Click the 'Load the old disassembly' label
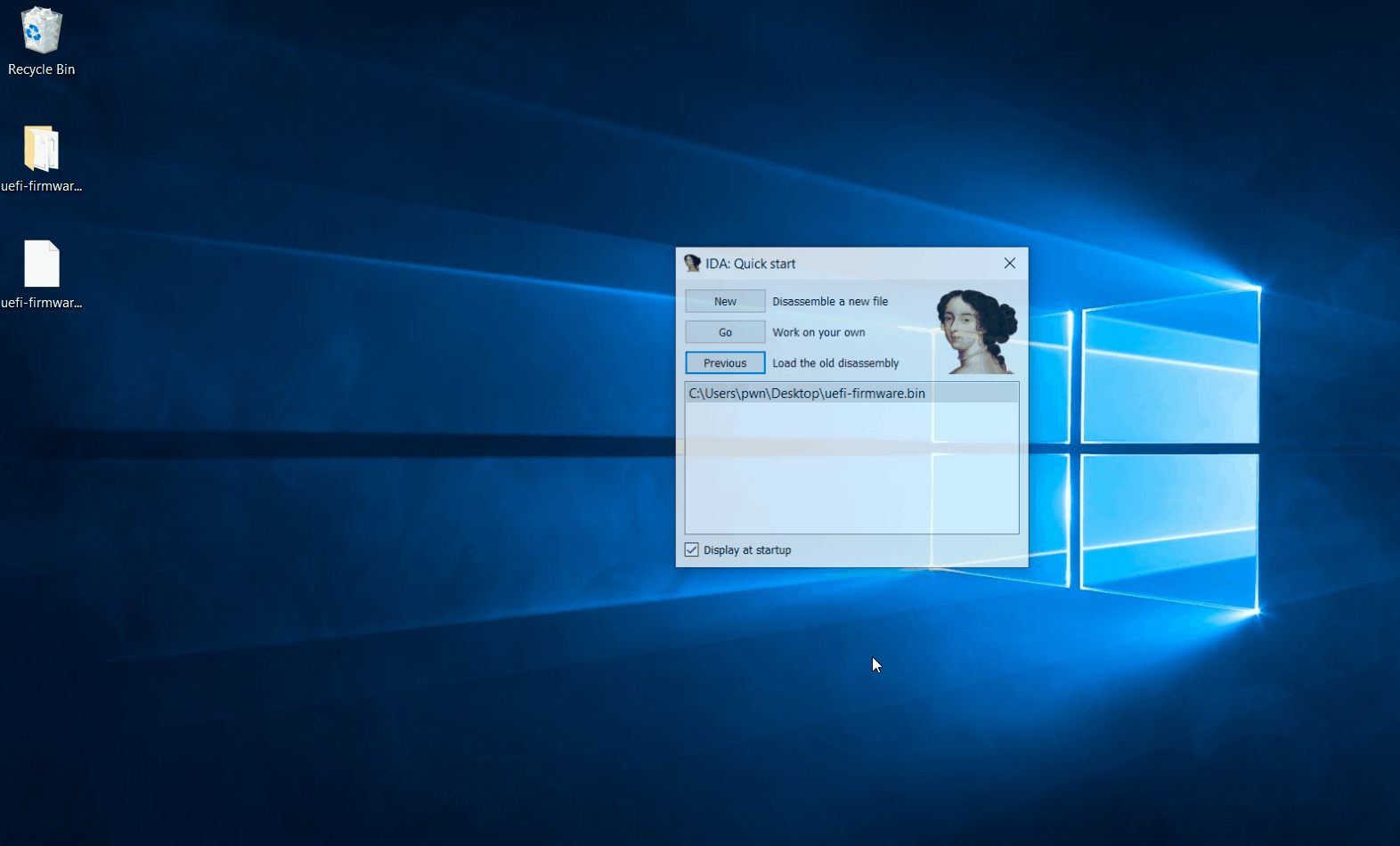The image size is (1400, 846). [x=835, y=362]
